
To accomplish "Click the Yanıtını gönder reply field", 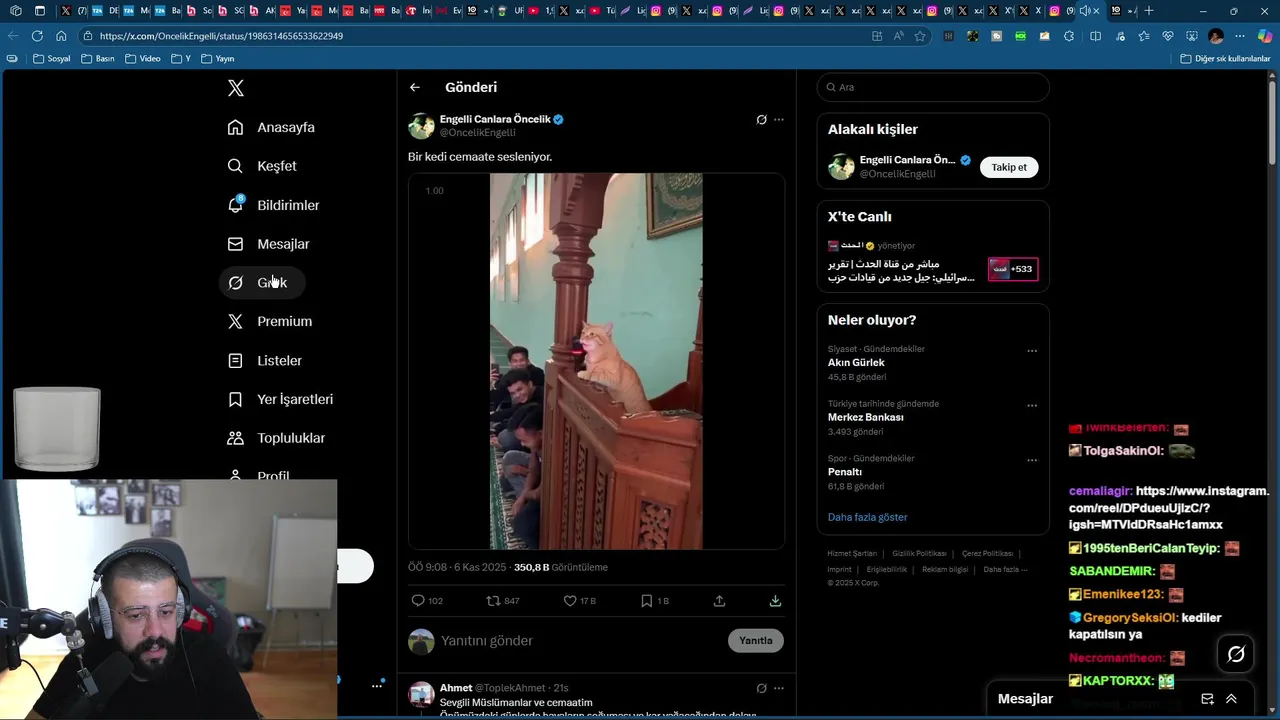I will tap(580, 641).
